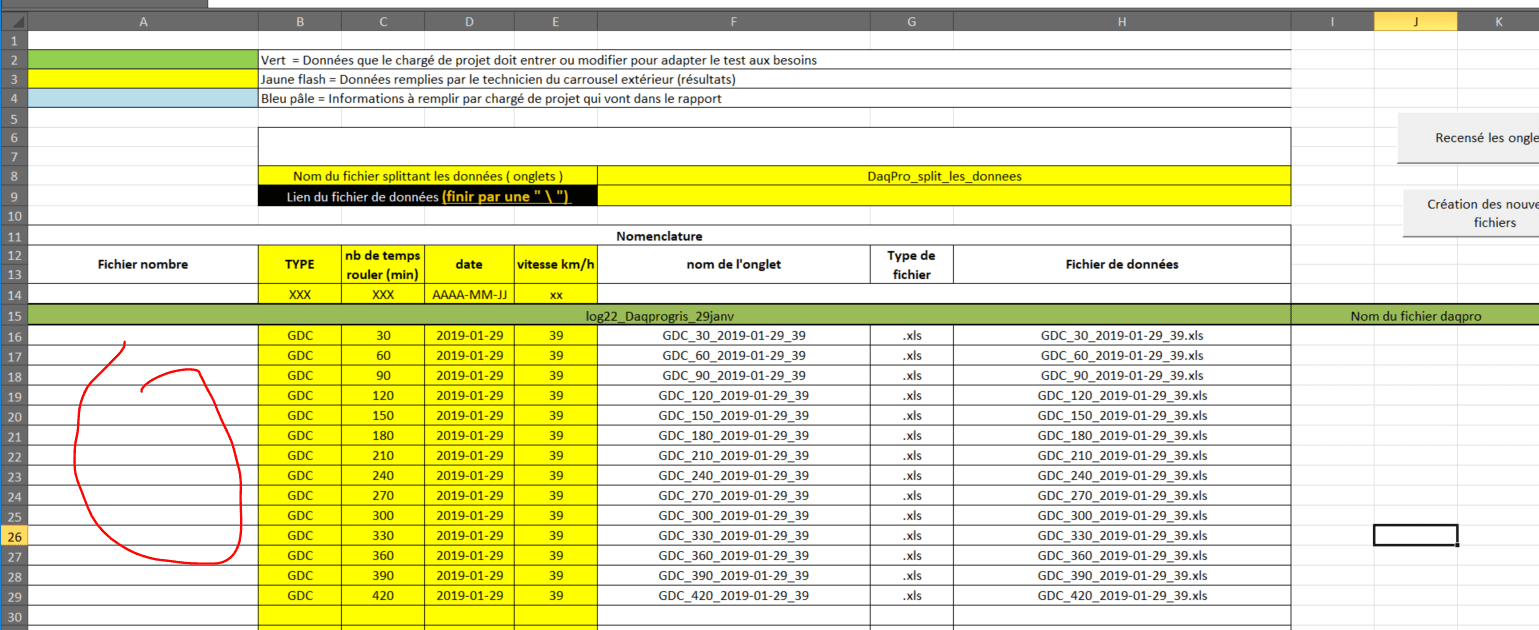
Task: Select the pale blue legend cell in row 4
Action: point(143,99)
